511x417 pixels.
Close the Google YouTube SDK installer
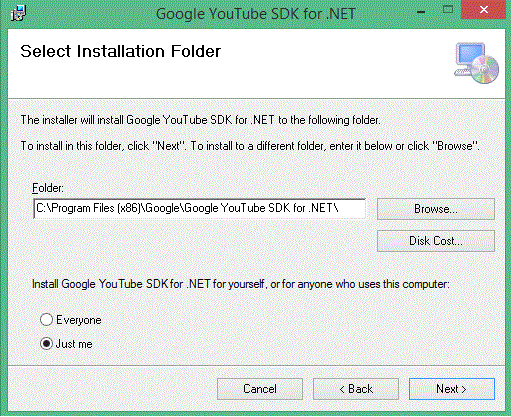tap(483, 10)
